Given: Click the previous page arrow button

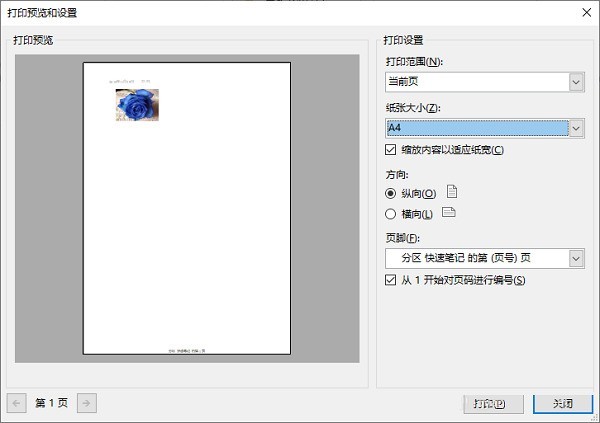Looking at the screenshot, I should (x=16, y=403).
